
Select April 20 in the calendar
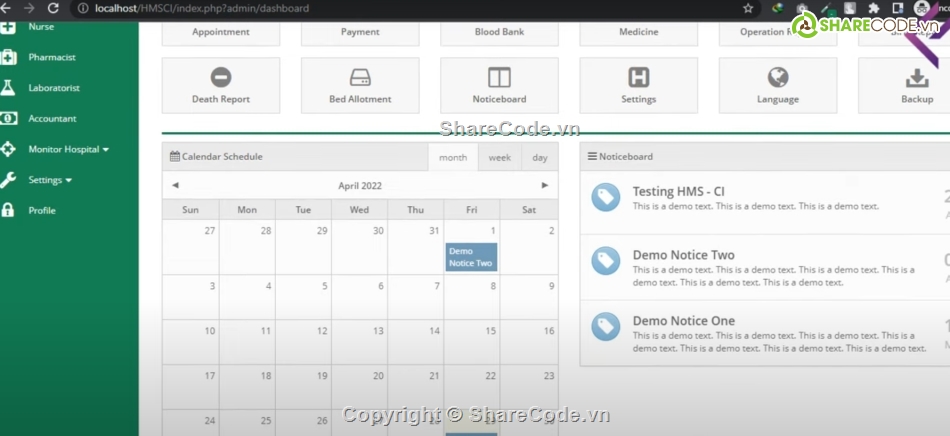click(x=359, y=387)
